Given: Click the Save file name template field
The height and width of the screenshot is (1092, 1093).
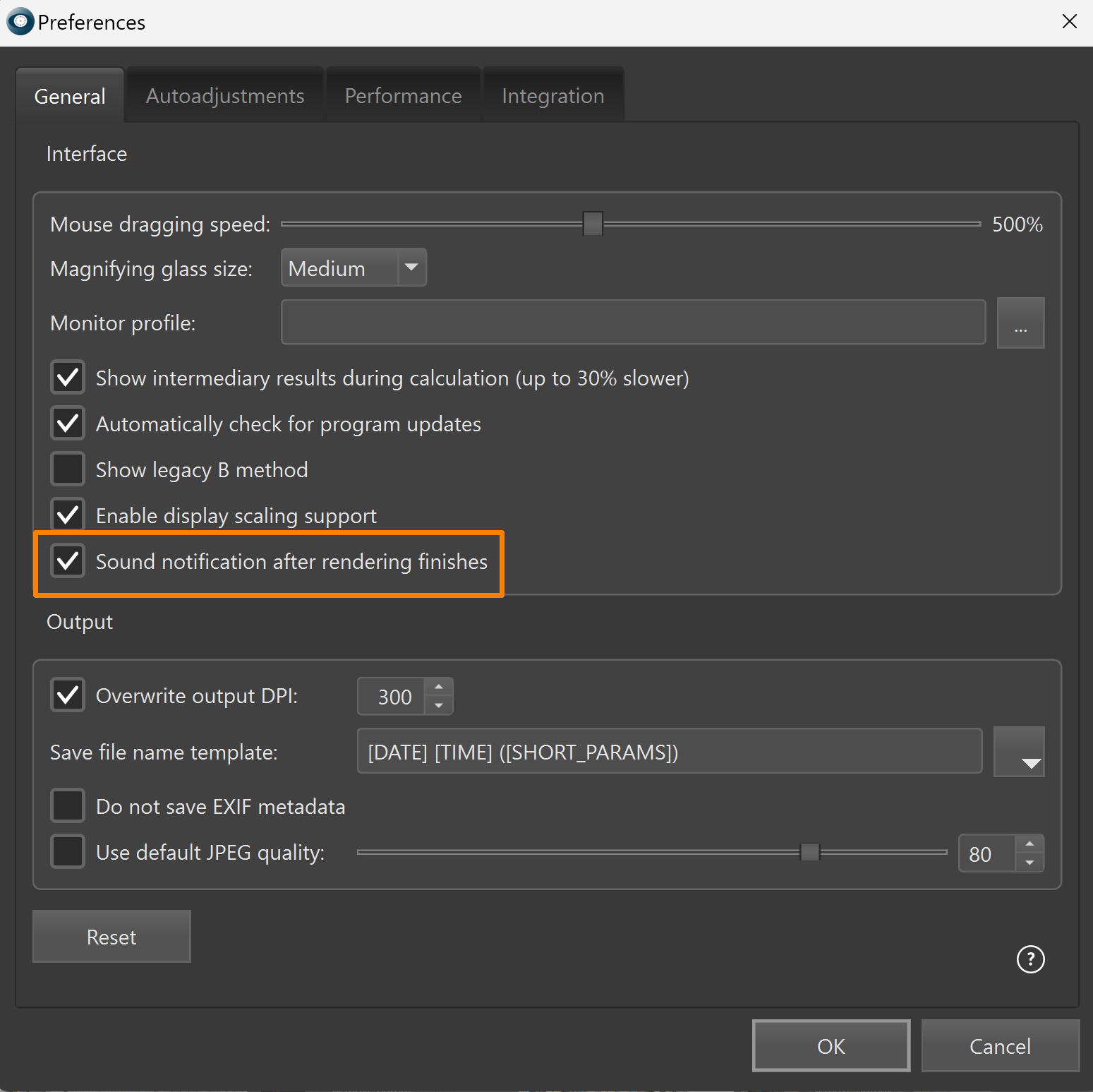Looking at the screenshot, I should pos(669,752).
